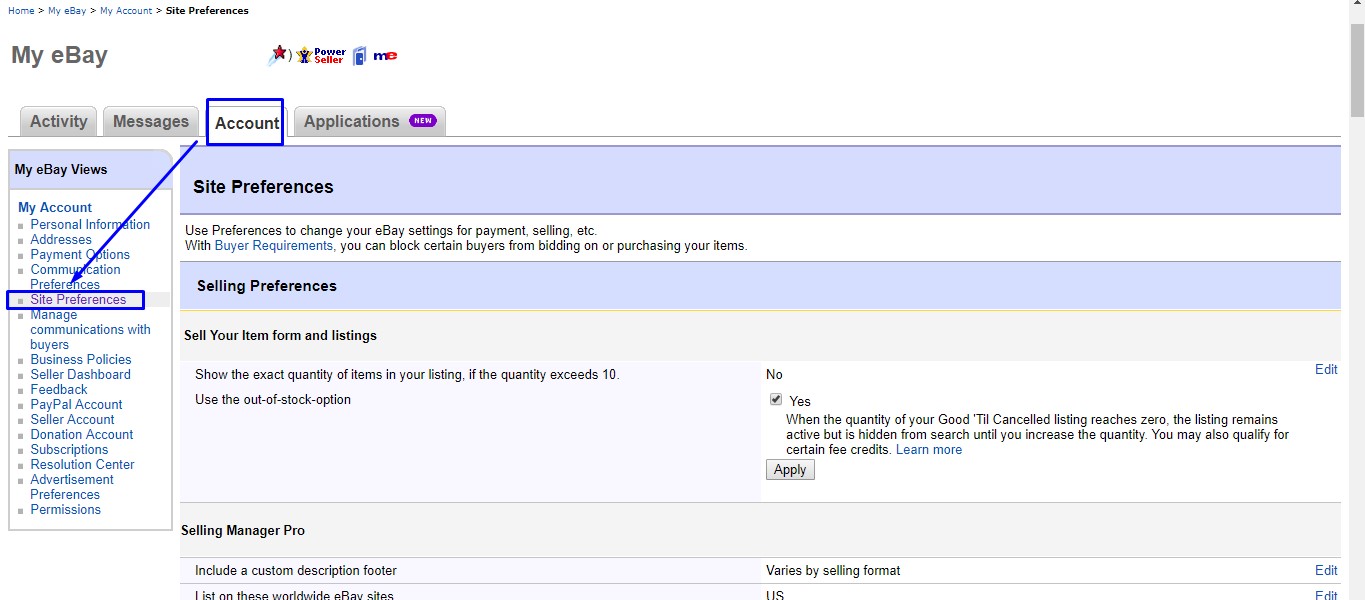Viewport: 1365px width, 600px height.
Task: Open the Donation Account link
Action: pos(82,434)
